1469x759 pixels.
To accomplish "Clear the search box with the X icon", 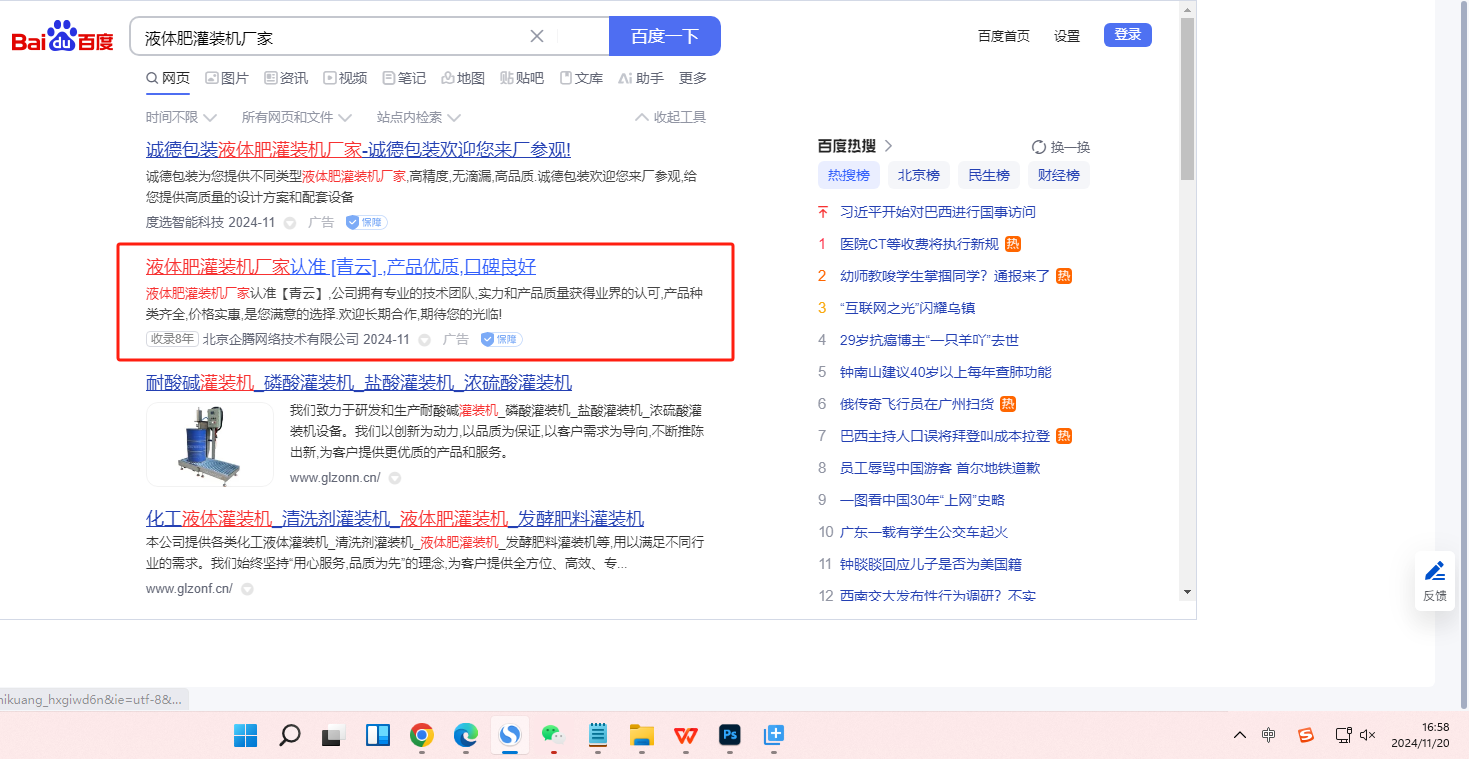I will pos(537,37).
